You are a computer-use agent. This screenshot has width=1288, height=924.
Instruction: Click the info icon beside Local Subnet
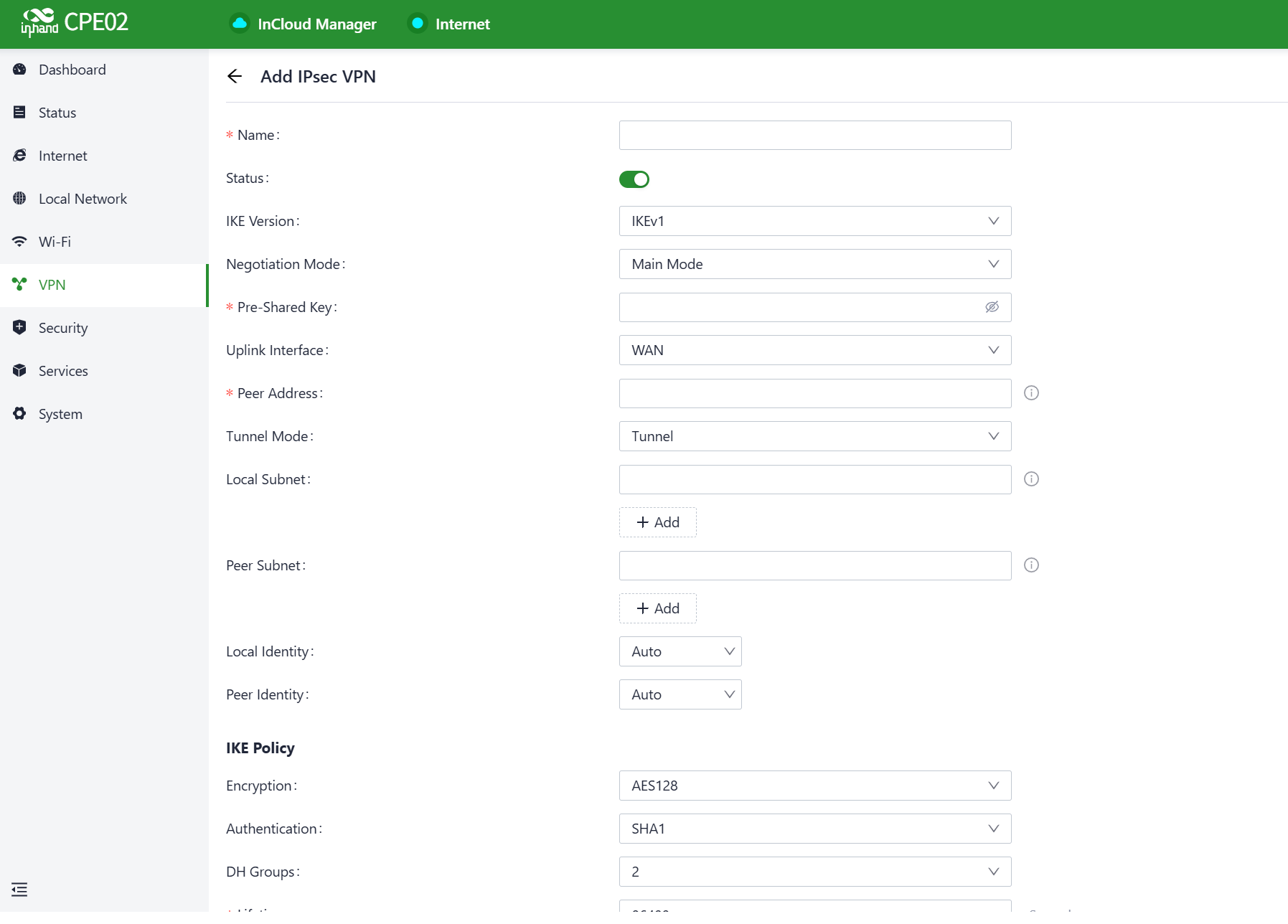(x=1031, y=479)
